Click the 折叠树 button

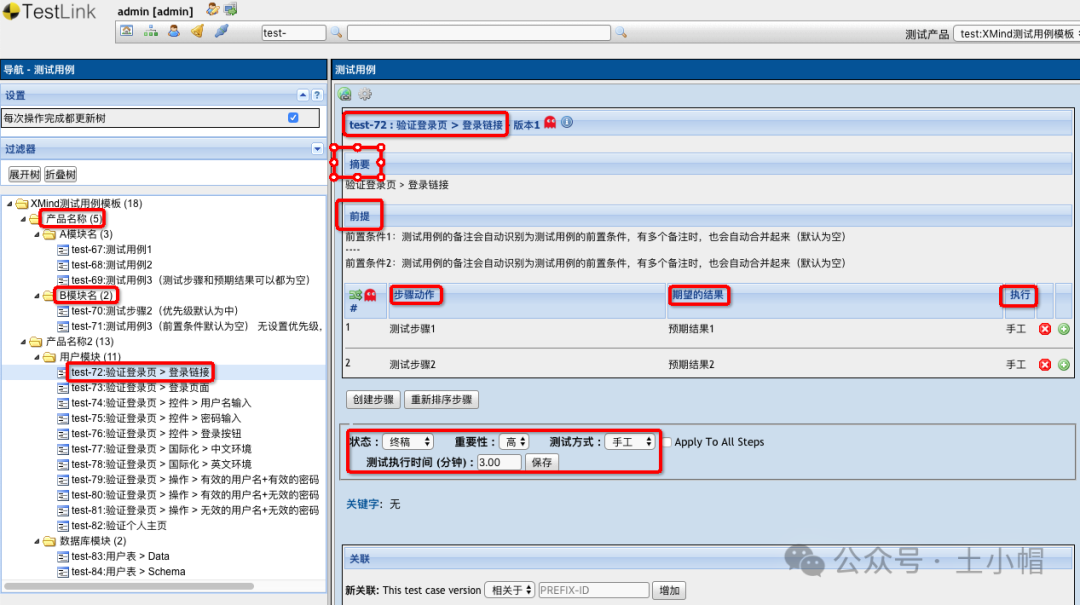pyautogui.click(x=61, y=174)
